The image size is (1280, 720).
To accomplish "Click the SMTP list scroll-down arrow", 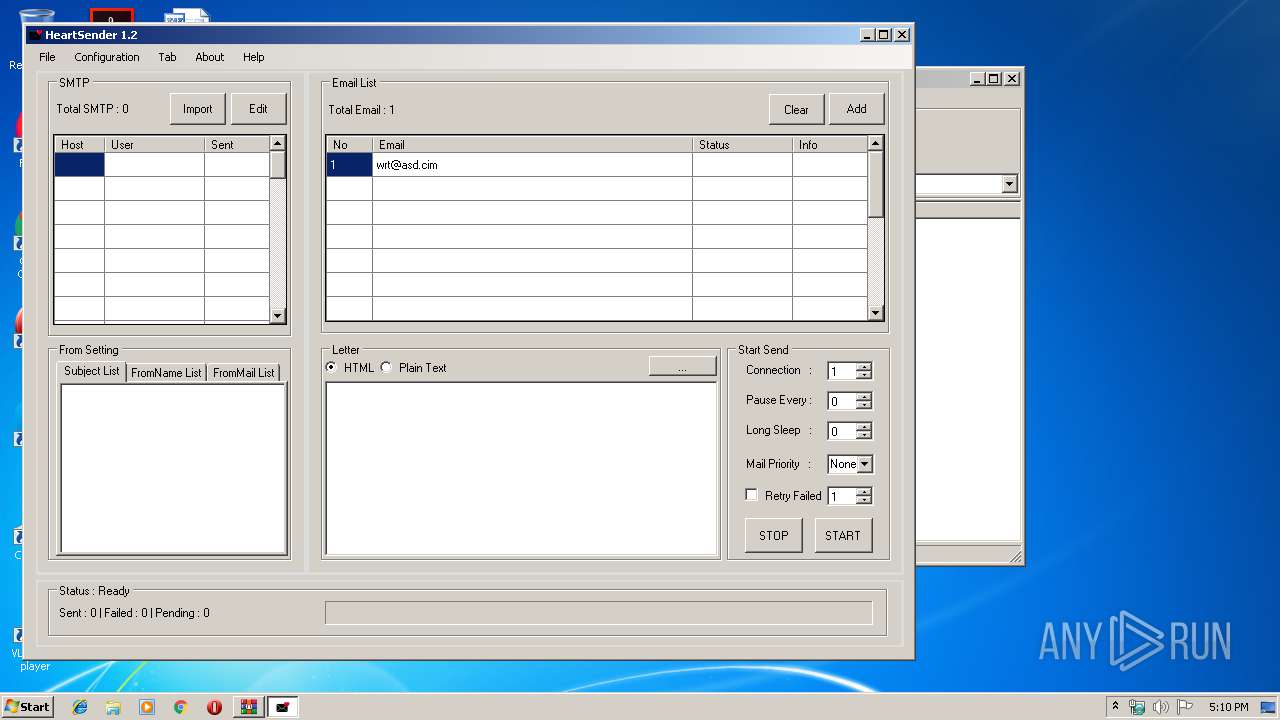I will pyautogui.click(x=278, y=315).
